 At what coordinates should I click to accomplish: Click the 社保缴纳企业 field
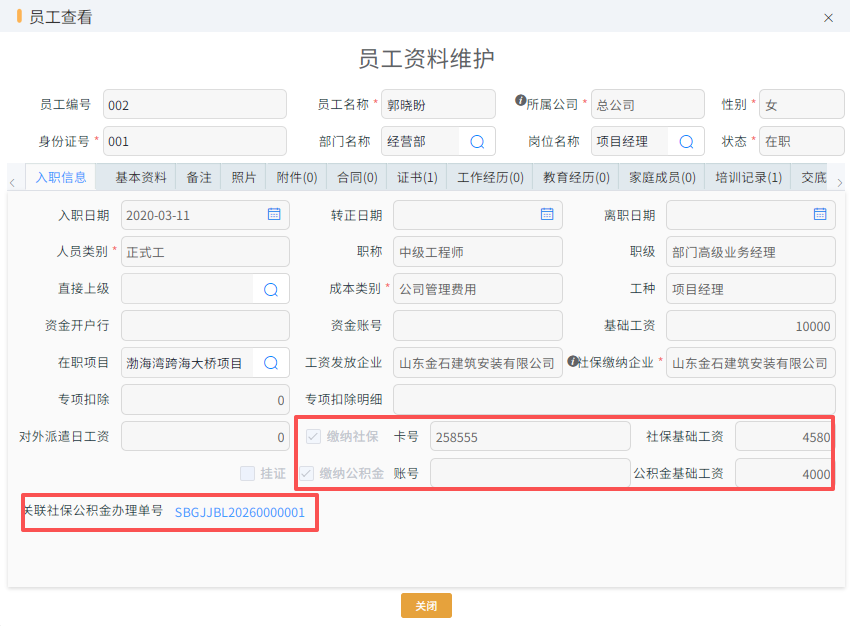click(750, 363)
